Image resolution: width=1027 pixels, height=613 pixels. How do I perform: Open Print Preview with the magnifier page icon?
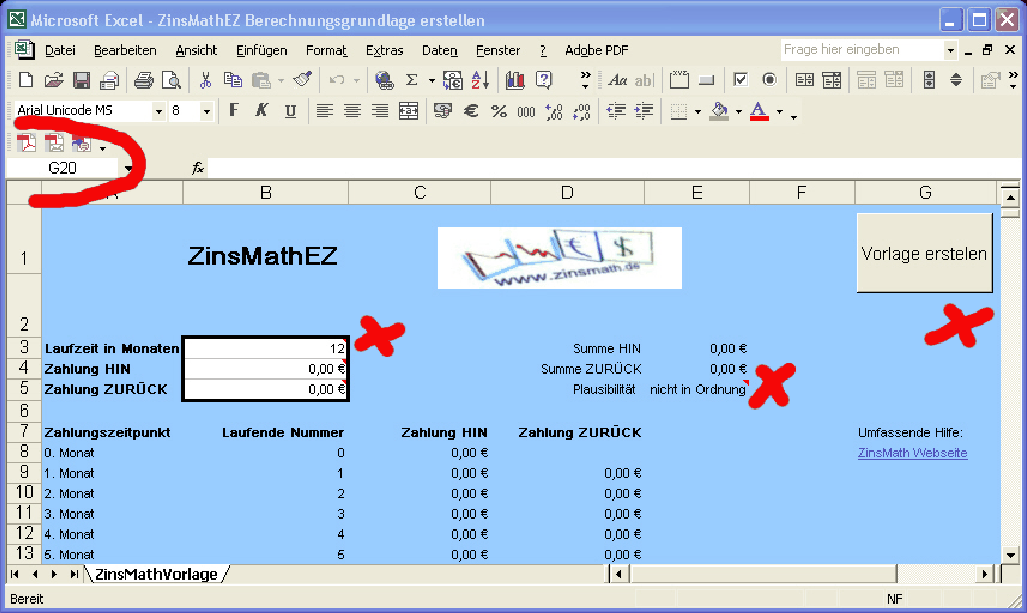(x=171, y=80)
